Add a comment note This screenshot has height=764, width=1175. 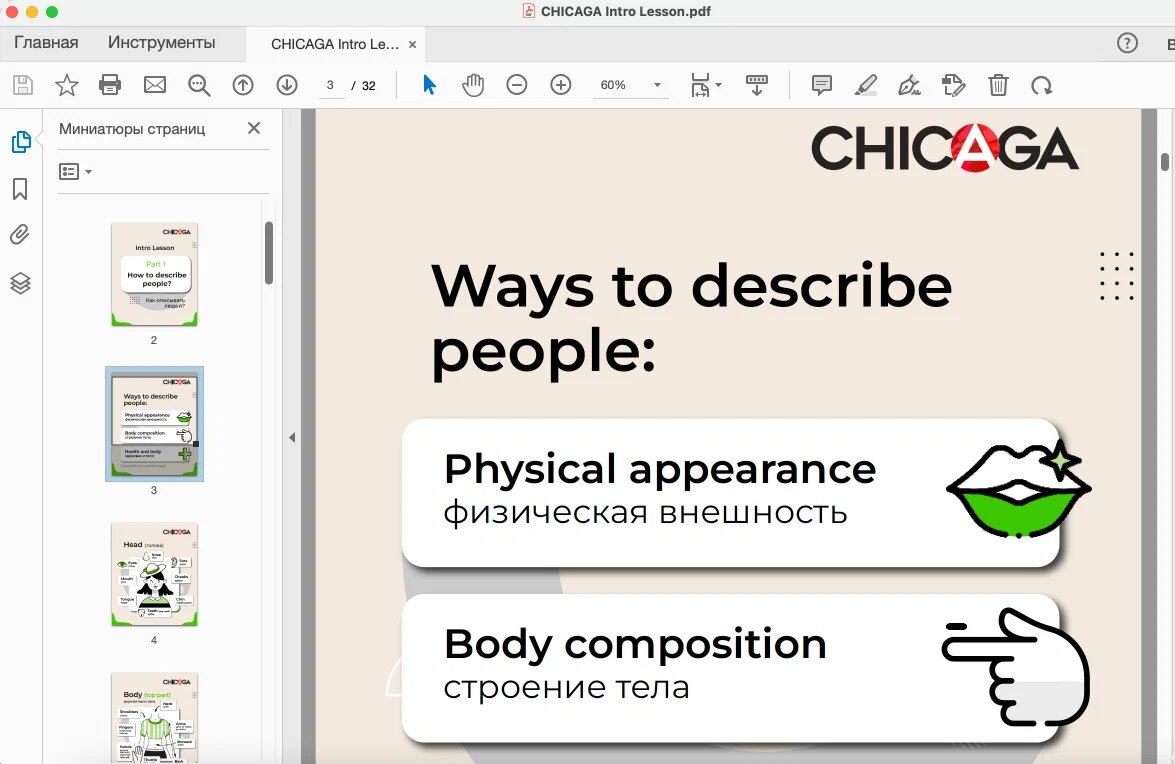[x=822, y=85]
